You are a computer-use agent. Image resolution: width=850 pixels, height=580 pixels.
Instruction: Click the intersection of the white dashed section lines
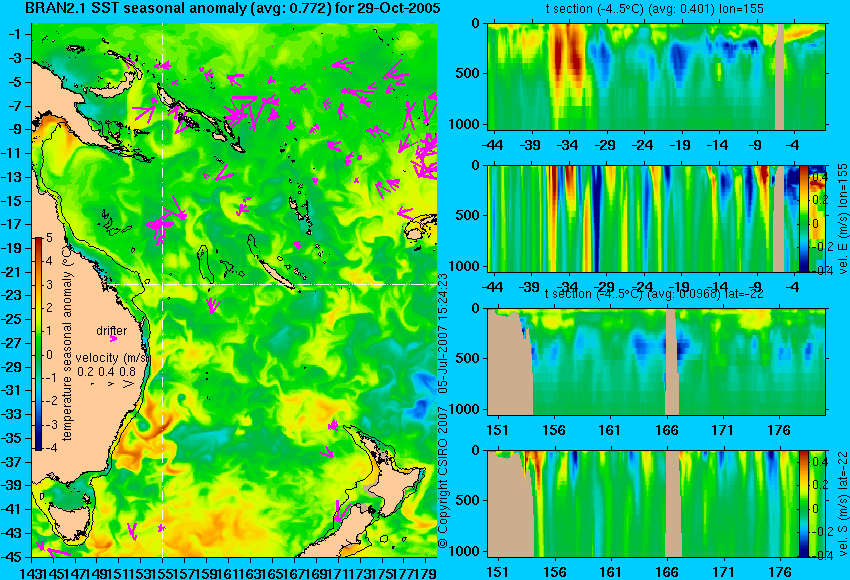click(163, 285)
